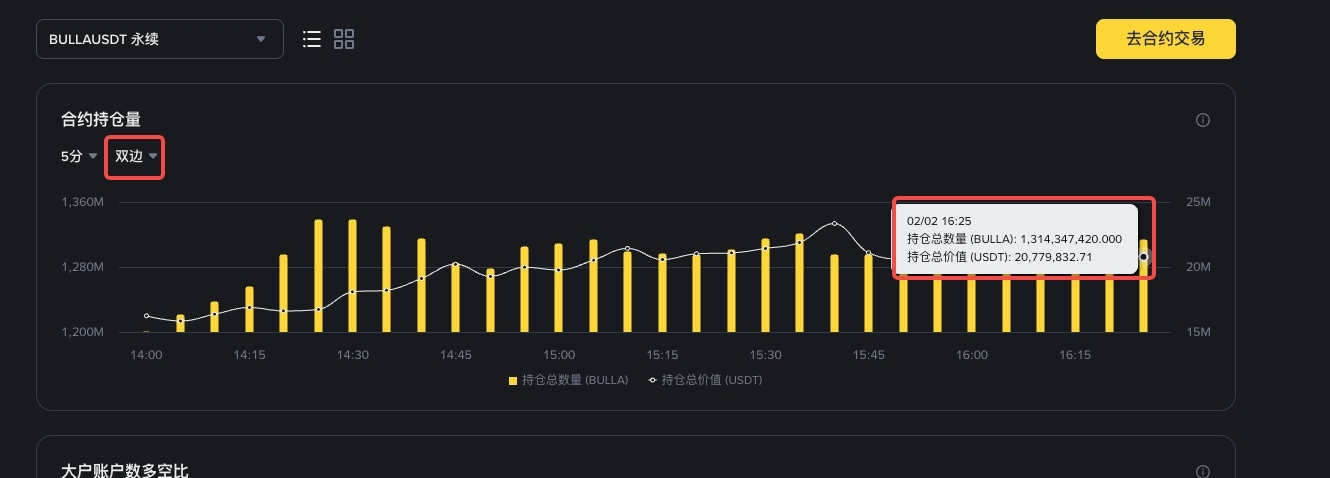Click info icon for 合约持仓量 panel
This screenshot has height=478, width=1330.
pyautogui.click(x=1203, y=120)
